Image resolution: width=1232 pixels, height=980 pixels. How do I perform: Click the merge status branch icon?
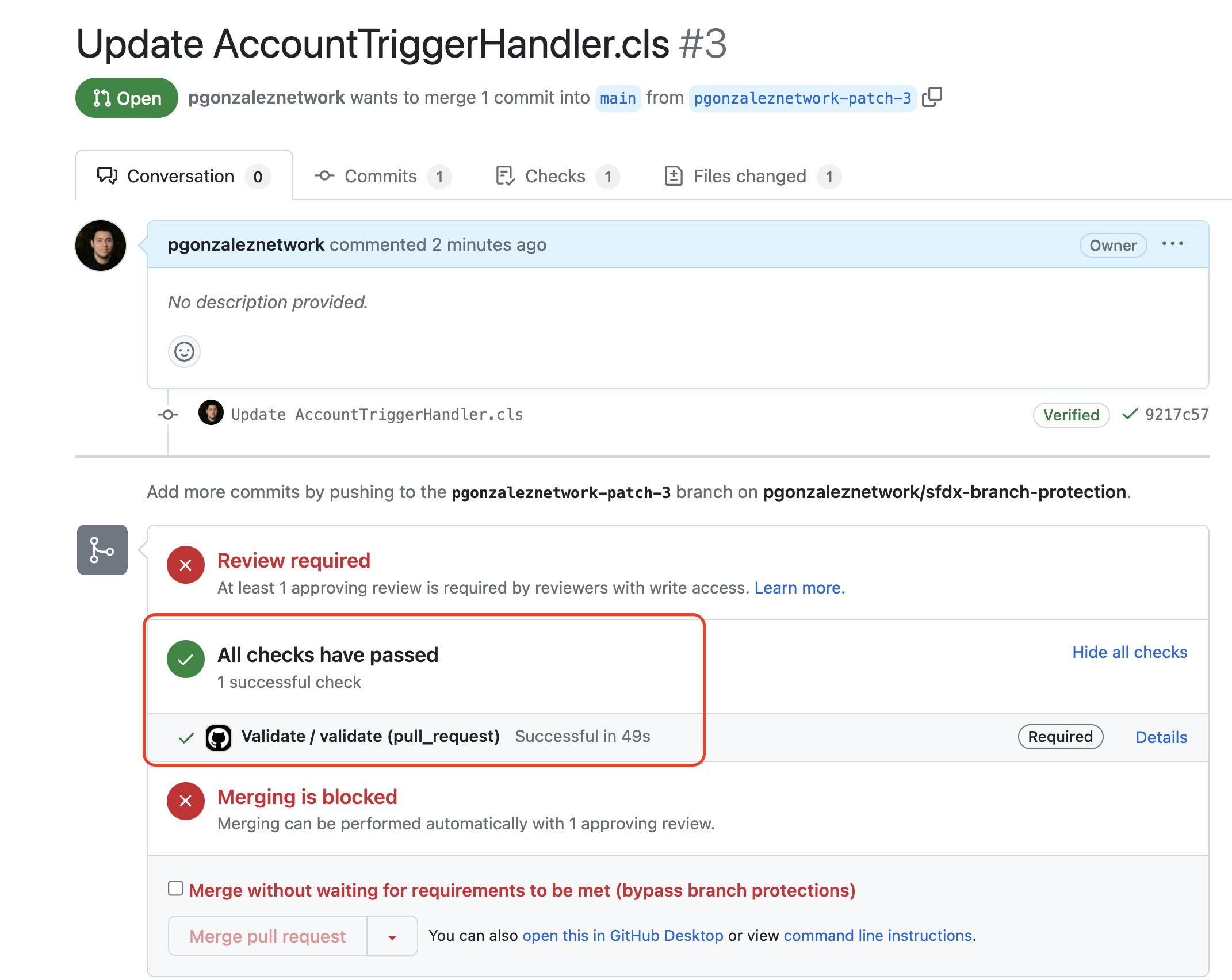pos(102,550)
